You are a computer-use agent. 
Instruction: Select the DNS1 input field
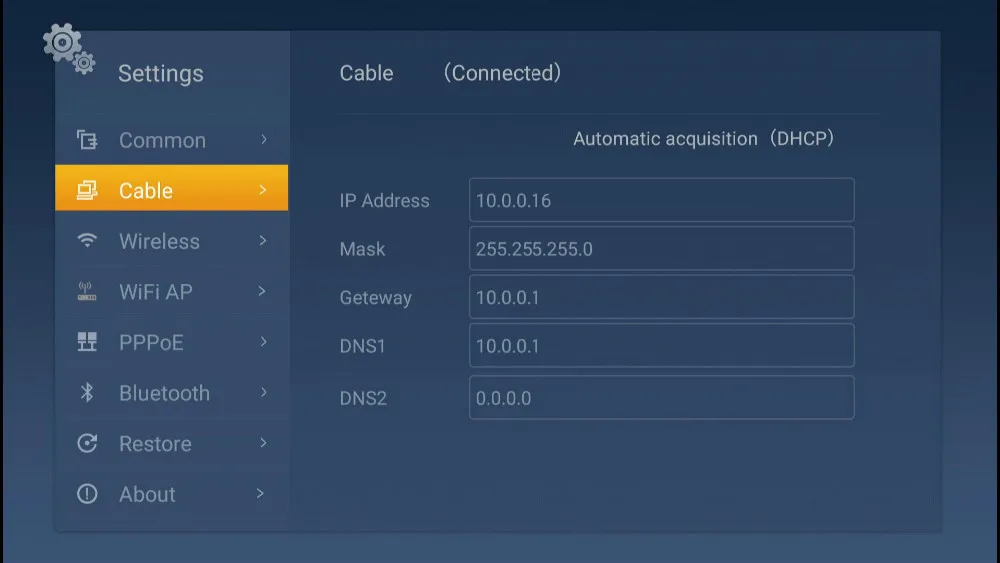(x=661, y=346)
